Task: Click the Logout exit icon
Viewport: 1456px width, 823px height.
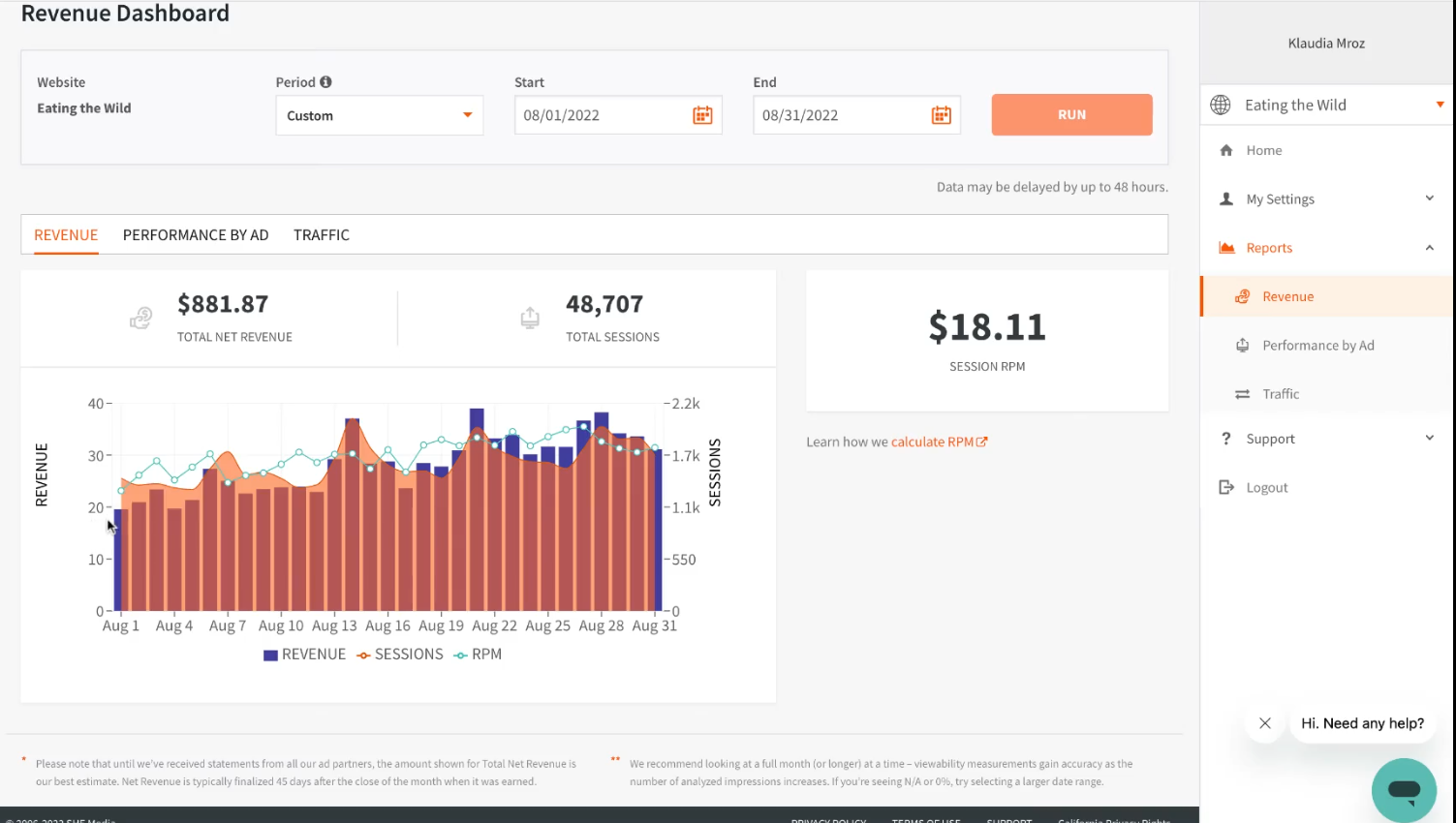Action: (1226, 487)
